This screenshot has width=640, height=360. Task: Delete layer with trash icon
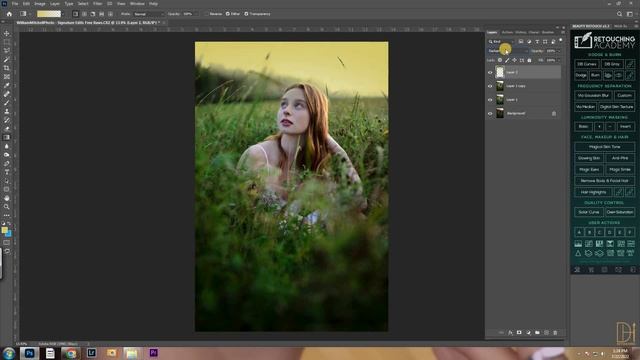[x=555, y=333]
